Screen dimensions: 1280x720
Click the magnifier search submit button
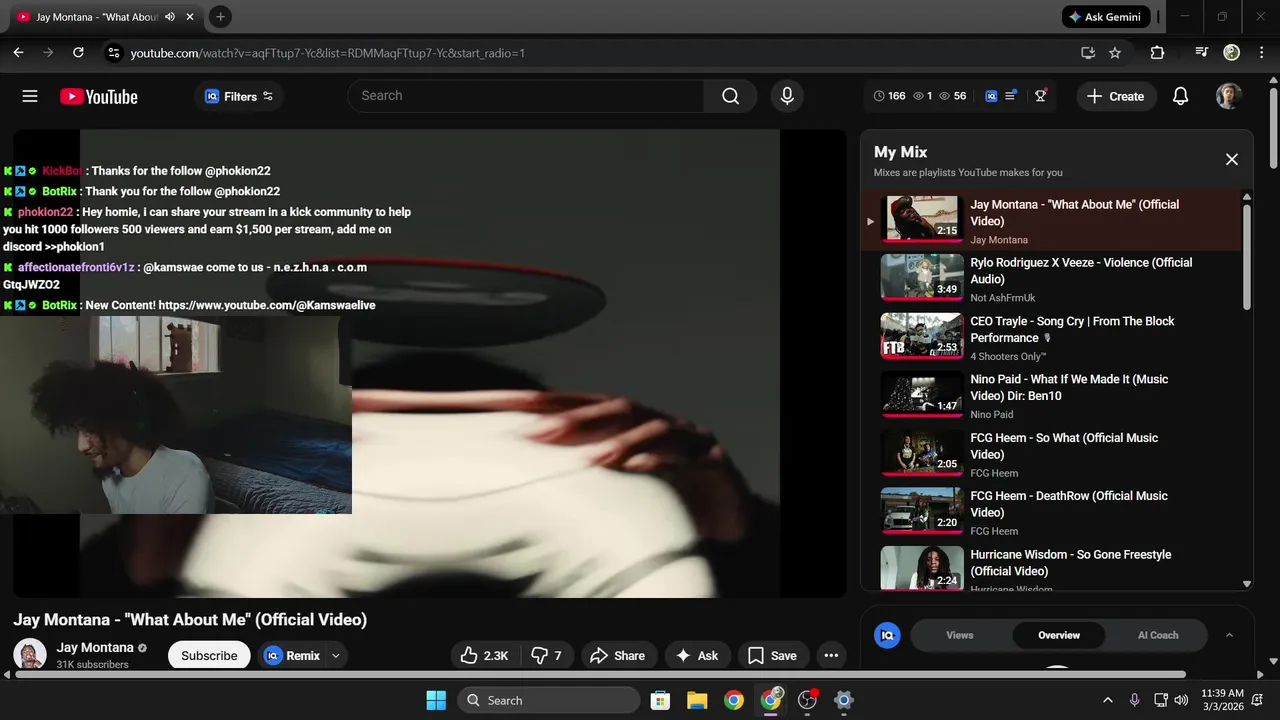click(x=730, y=96)
